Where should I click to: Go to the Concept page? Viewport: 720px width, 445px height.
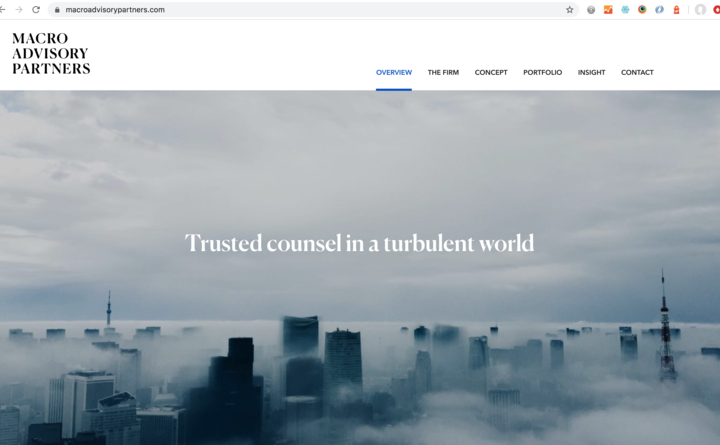[x=491, y=72]
